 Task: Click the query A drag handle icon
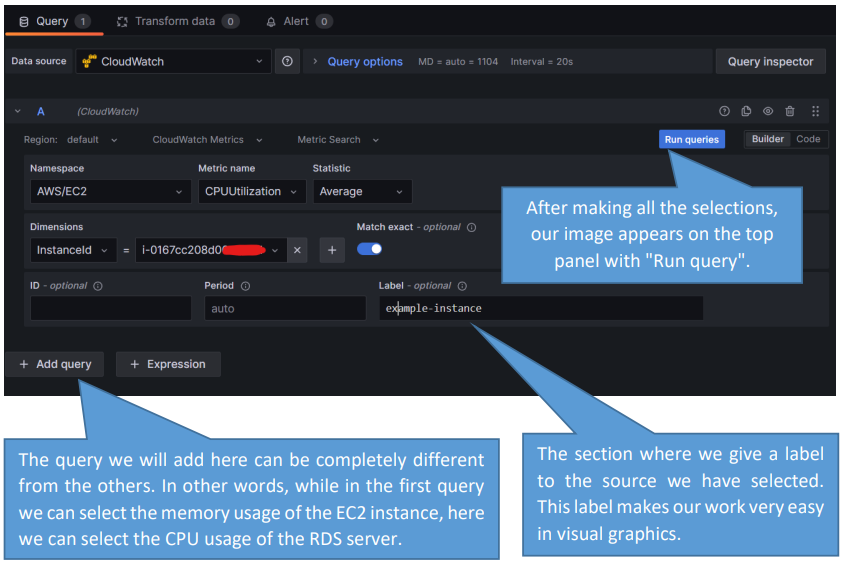(x=815, y=111)
